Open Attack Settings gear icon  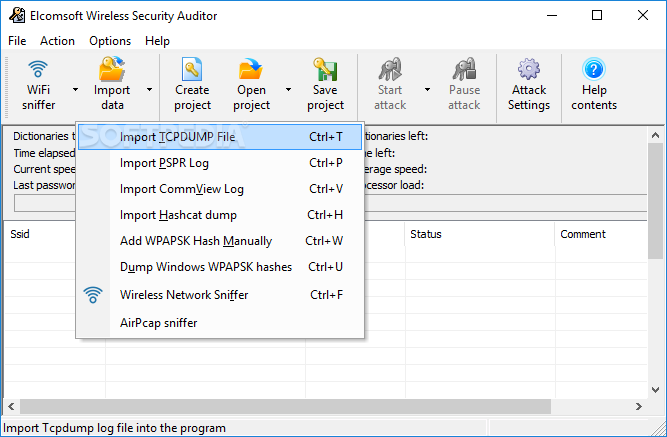tap(529, 69)
